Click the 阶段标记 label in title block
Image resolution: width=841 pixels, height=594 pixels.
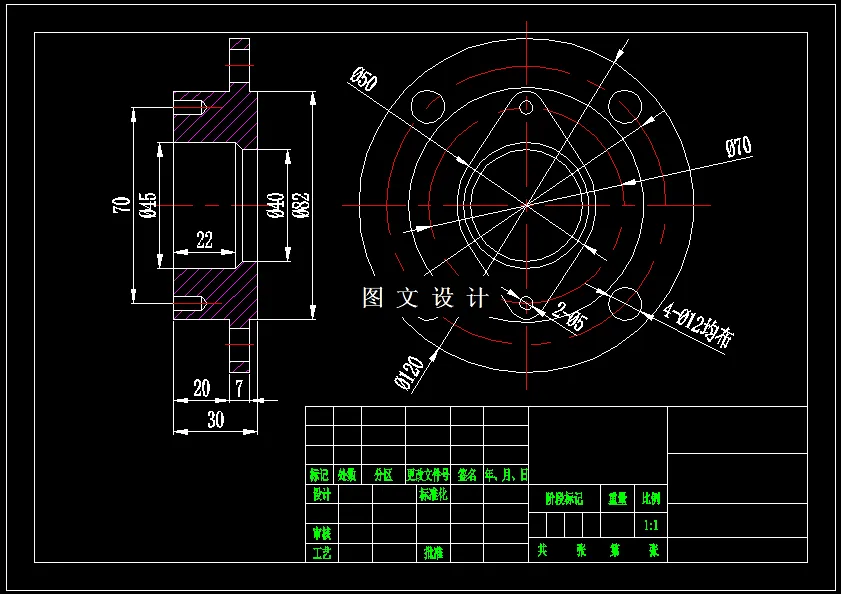click(564, 499)
